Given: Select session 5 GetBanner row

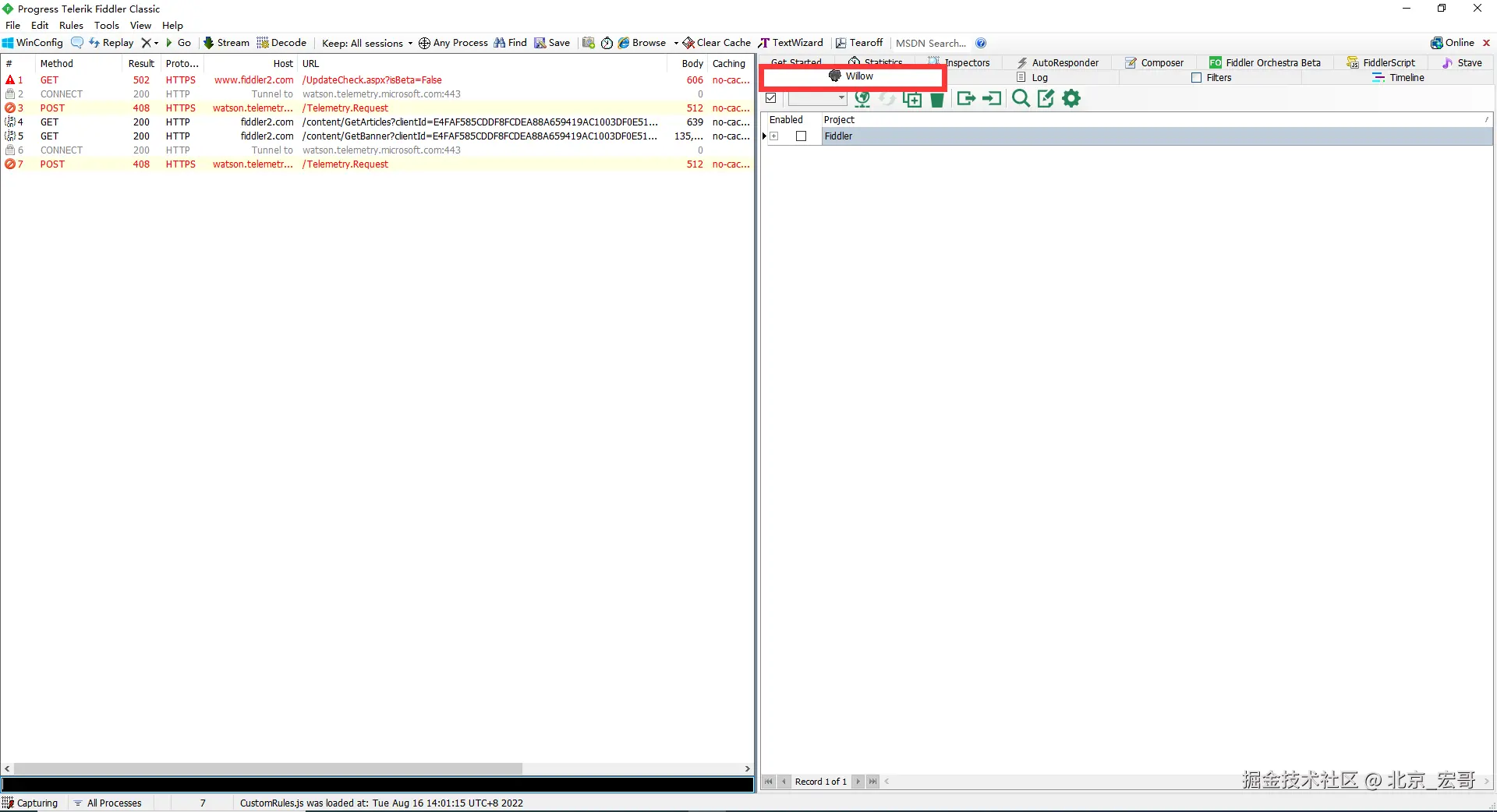Looking at the screenshot, I should (377, 136).
